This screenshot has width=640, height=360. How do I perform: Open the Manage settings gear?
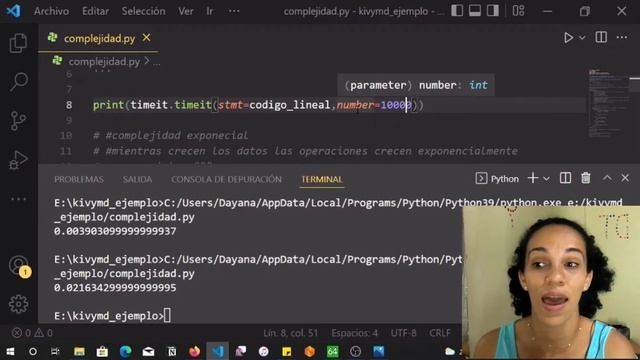[x=18, y=304]
